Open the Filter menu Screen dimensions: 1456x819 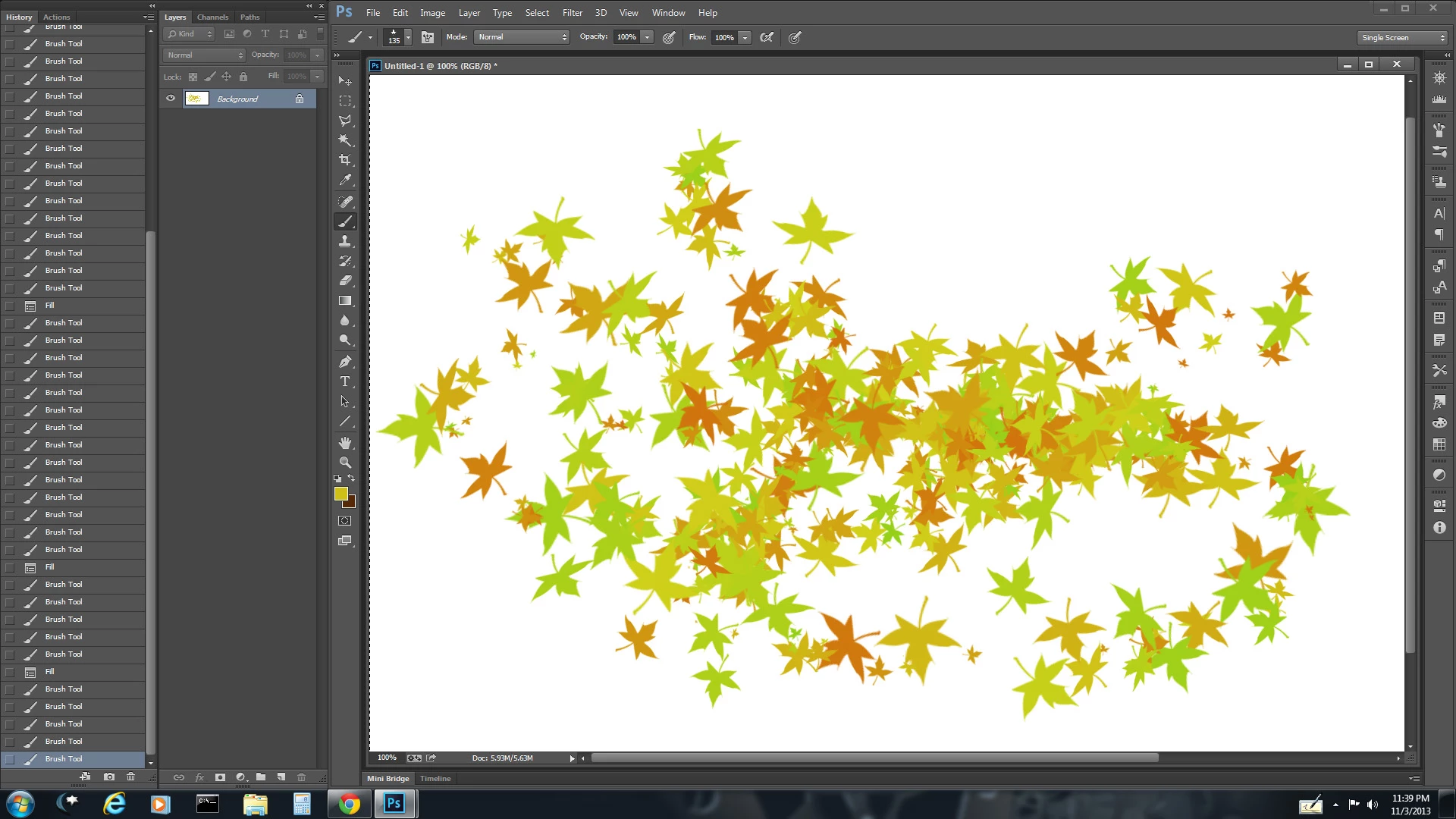click(572, 13)
